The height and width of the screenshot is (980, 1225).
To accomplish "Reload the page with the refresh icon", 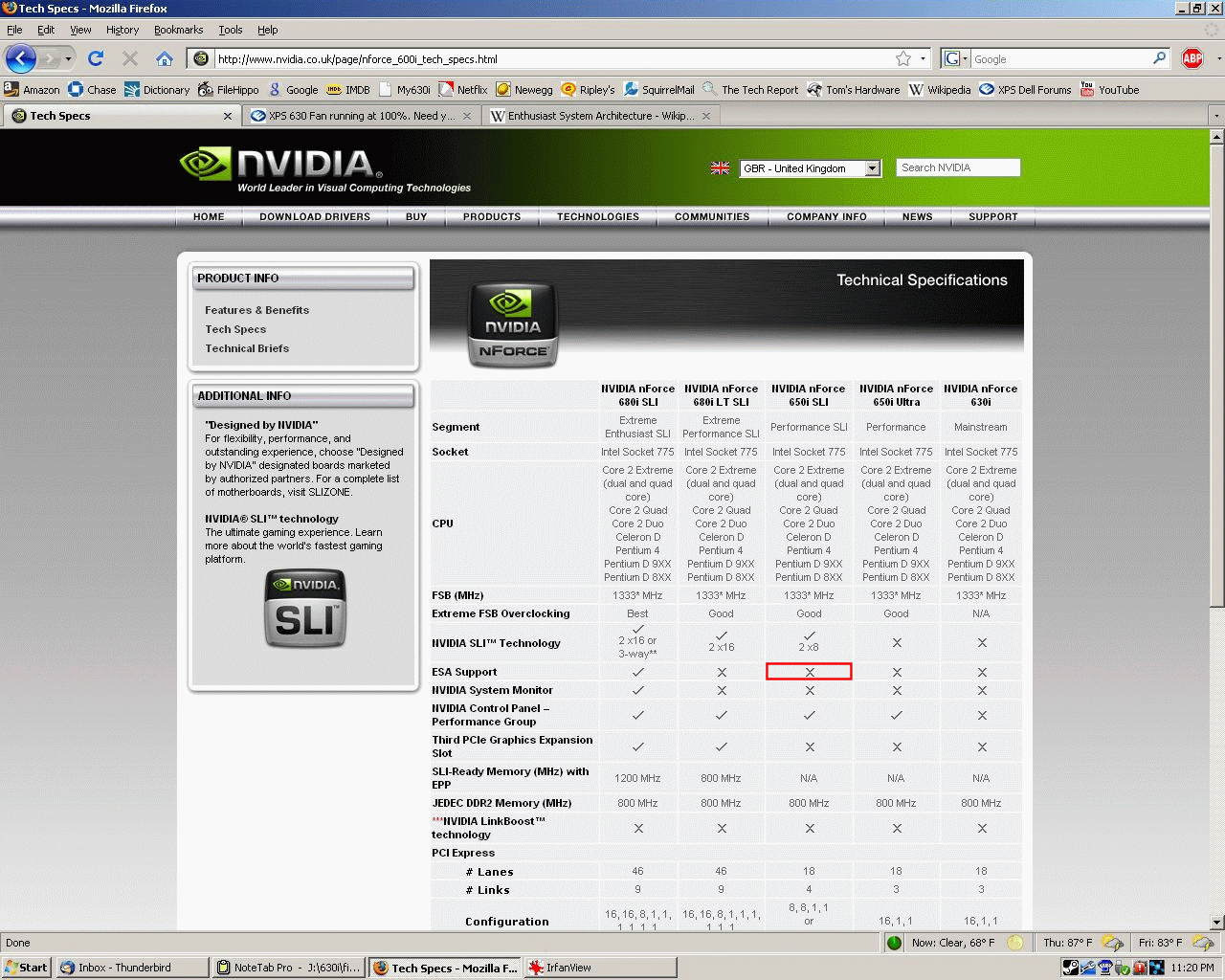I will [96, 58].
